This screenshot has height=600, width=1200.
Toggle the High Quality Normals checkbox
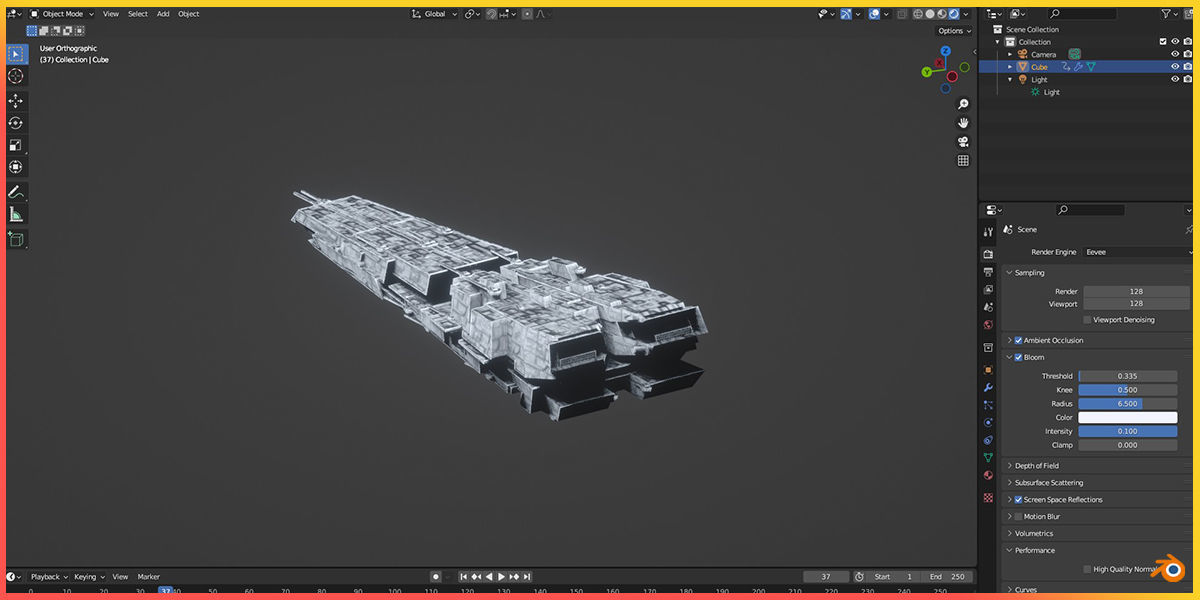point(1087,569)
